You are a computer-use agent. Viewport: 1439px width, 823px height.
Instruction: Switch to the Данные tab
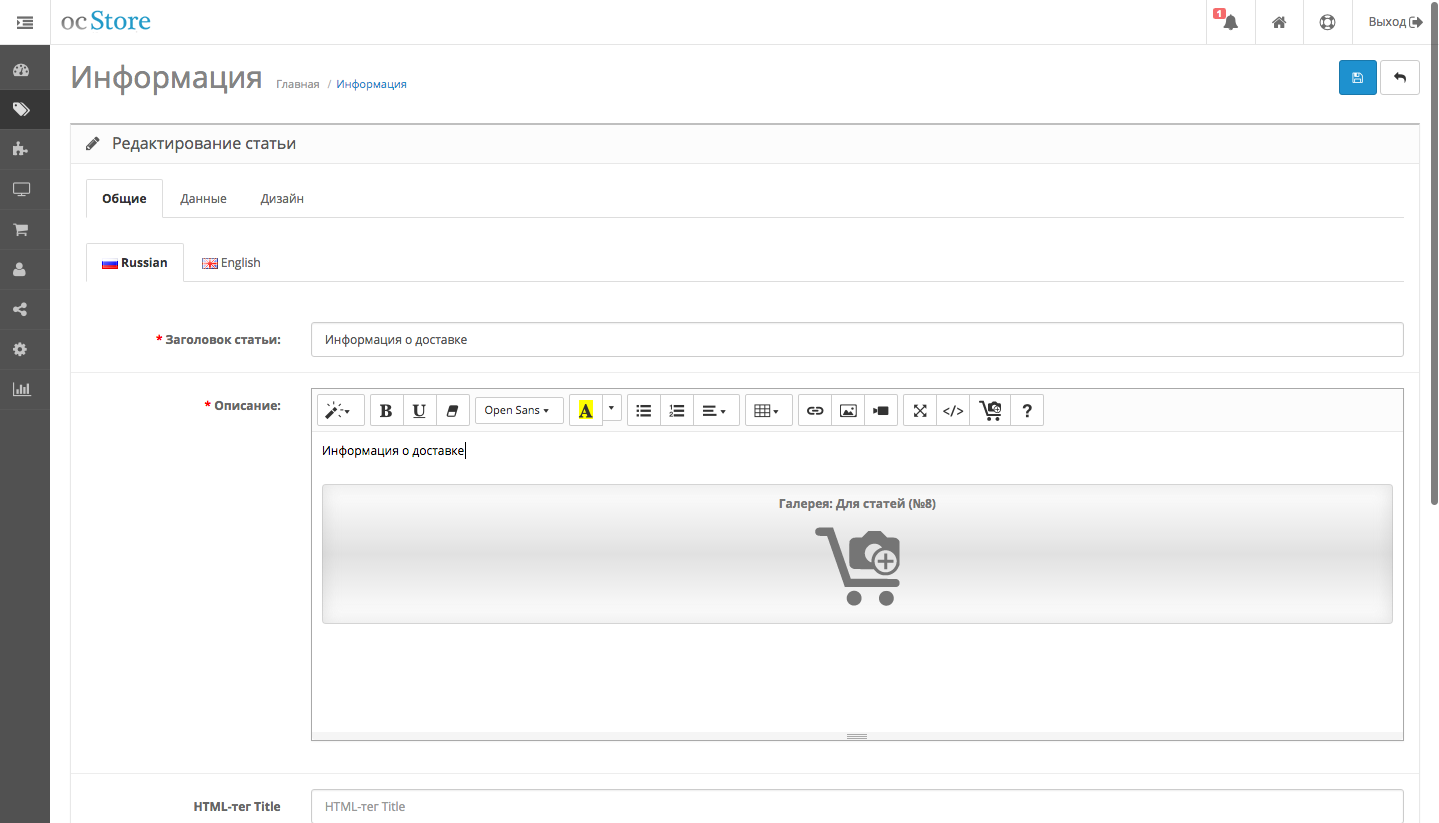pos(203,198)
